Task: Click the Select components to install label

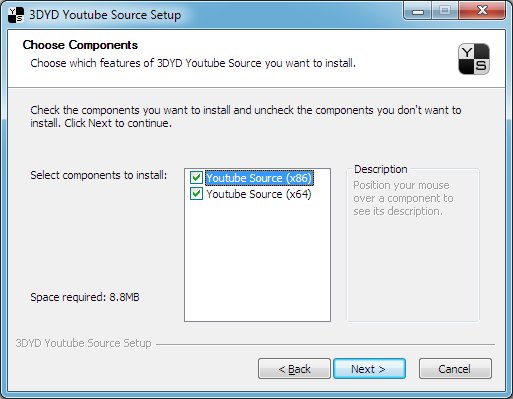Action: [99, 175]
